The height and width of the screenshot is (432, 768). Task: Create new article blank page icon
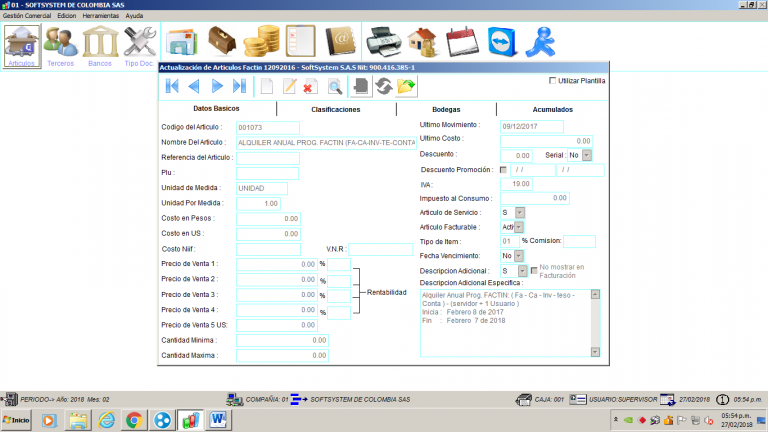coord(267,86)
